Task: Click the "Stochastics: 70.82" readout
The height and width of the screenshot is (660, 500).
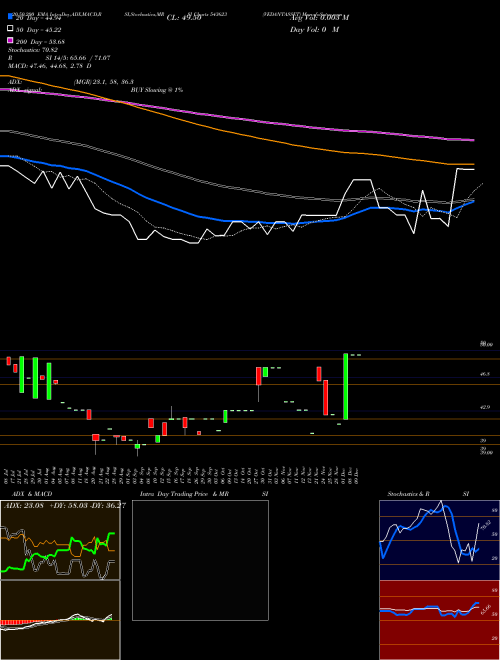Action: click(x=32, y=50)
